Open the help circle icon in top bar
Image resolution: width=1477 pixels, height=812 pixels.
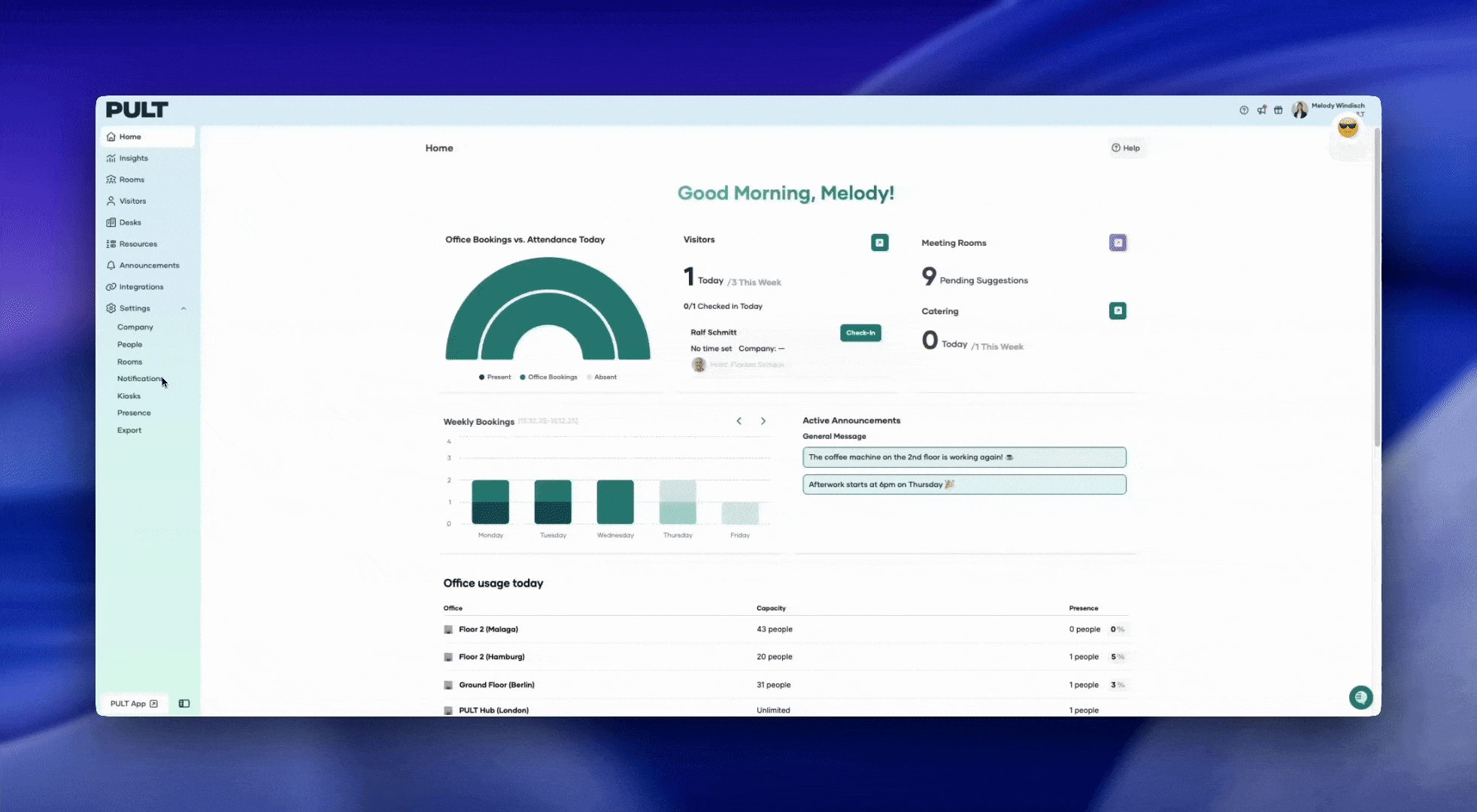[x=1244, y=111]
